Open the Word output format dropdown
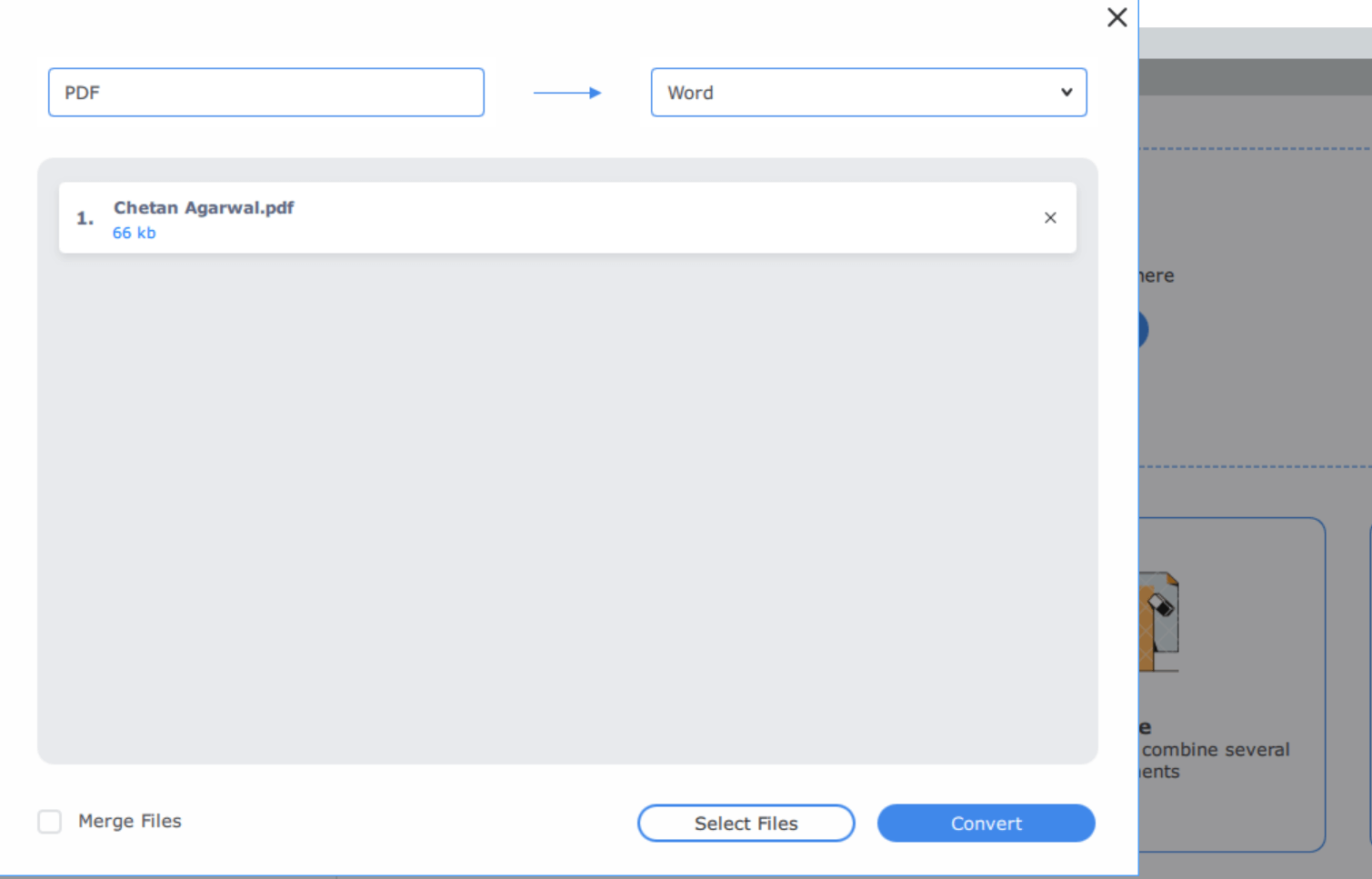 click(x=868, y=92)
